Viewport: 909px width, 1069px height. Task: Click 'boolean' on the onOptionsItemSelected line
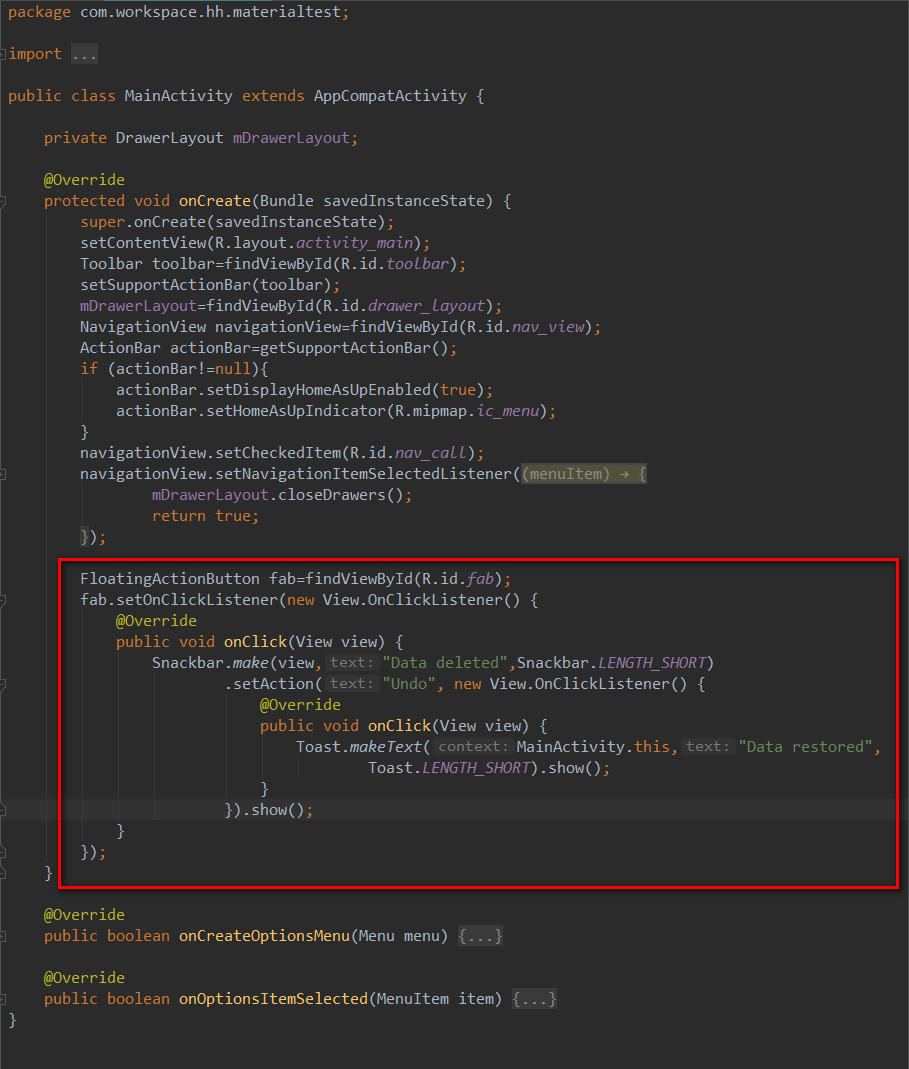138,999
